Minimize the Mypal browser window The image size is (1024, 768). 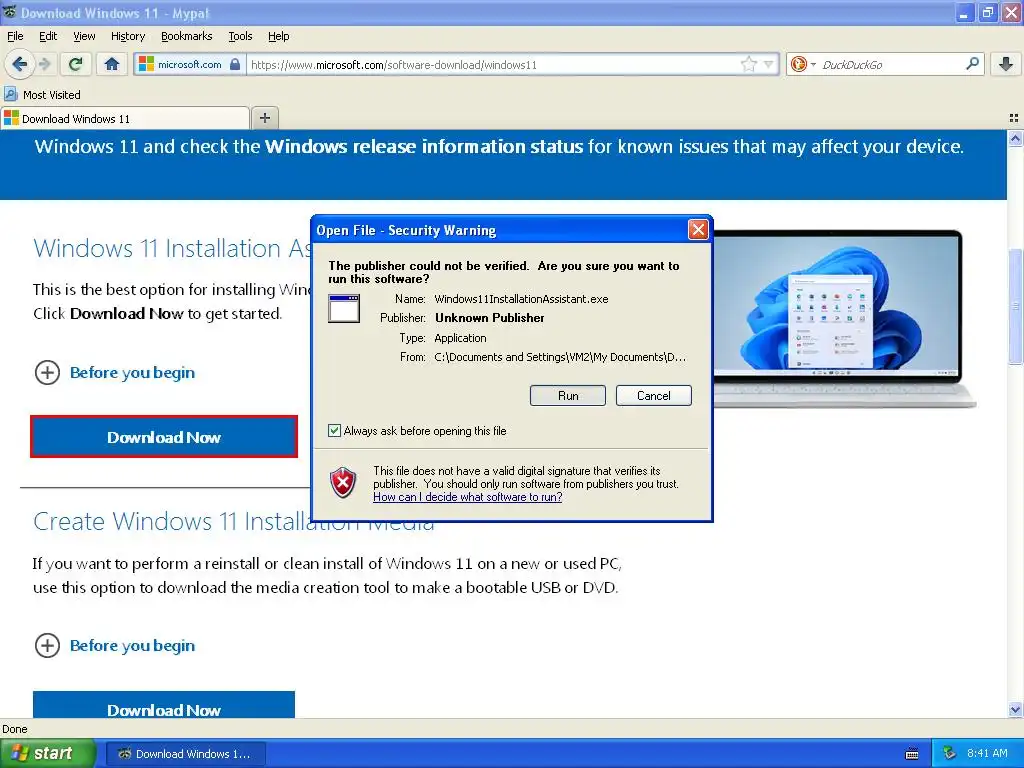964,12
